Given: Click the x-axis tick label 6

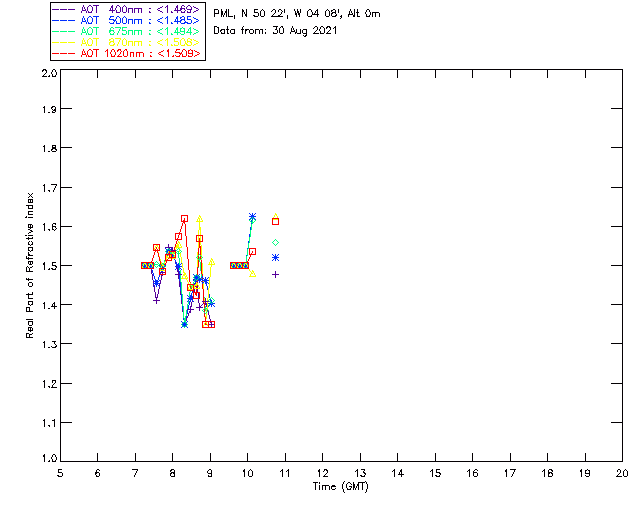Looking at the screenshot, I should coord(98,473).
